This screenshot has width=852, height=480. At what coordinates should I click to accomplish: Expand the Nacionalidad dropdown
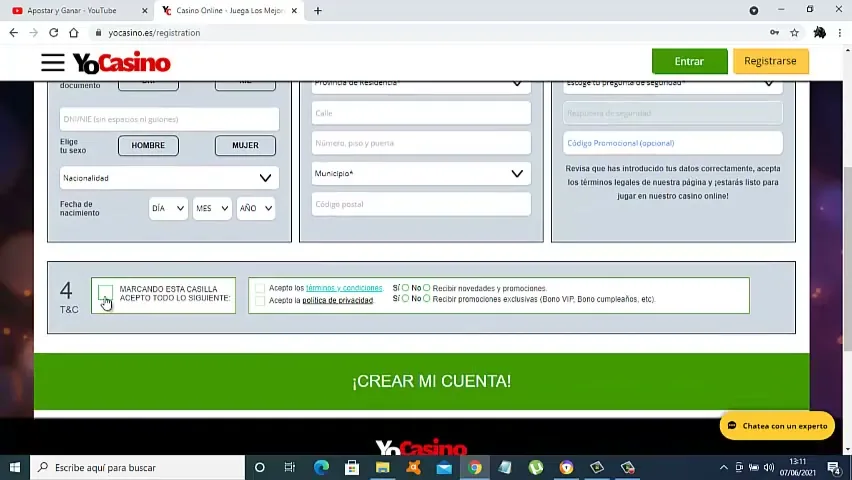pos(169,178)
